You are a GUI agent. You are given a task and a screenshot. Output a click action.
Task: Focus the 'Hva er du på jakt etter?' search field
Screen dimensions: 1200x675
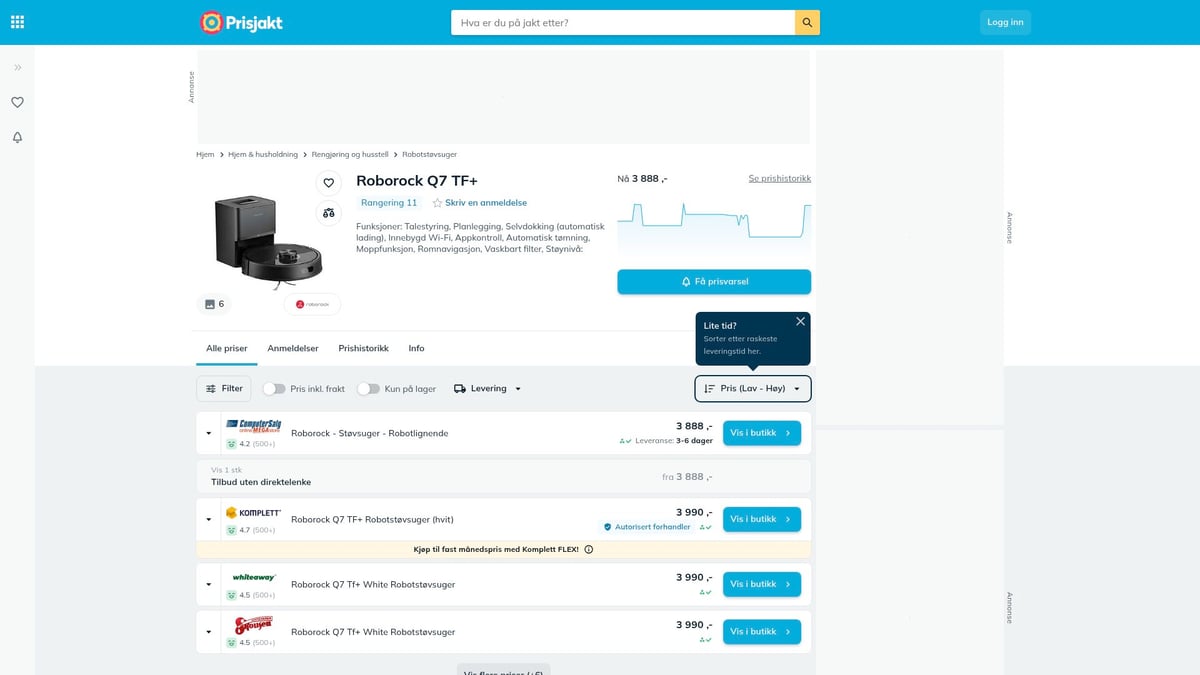coord(623,22)
